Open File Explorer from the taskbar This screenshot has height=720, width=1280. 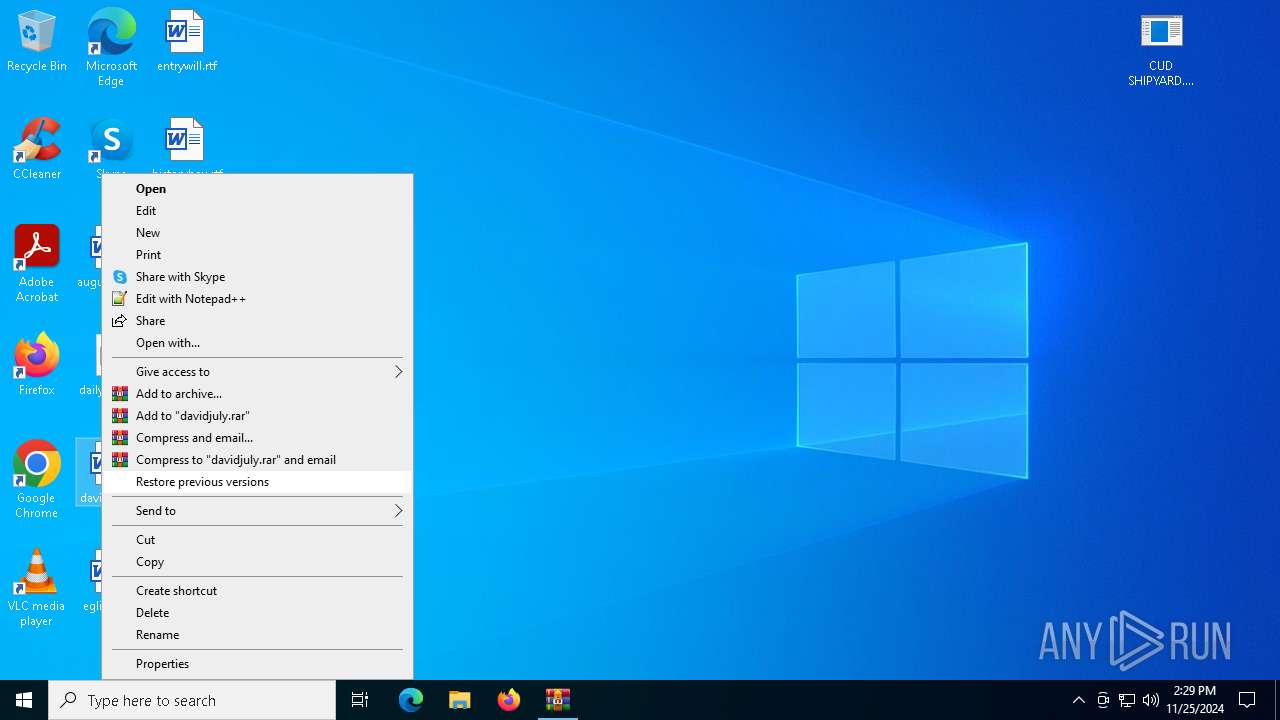tap(460, 700)
